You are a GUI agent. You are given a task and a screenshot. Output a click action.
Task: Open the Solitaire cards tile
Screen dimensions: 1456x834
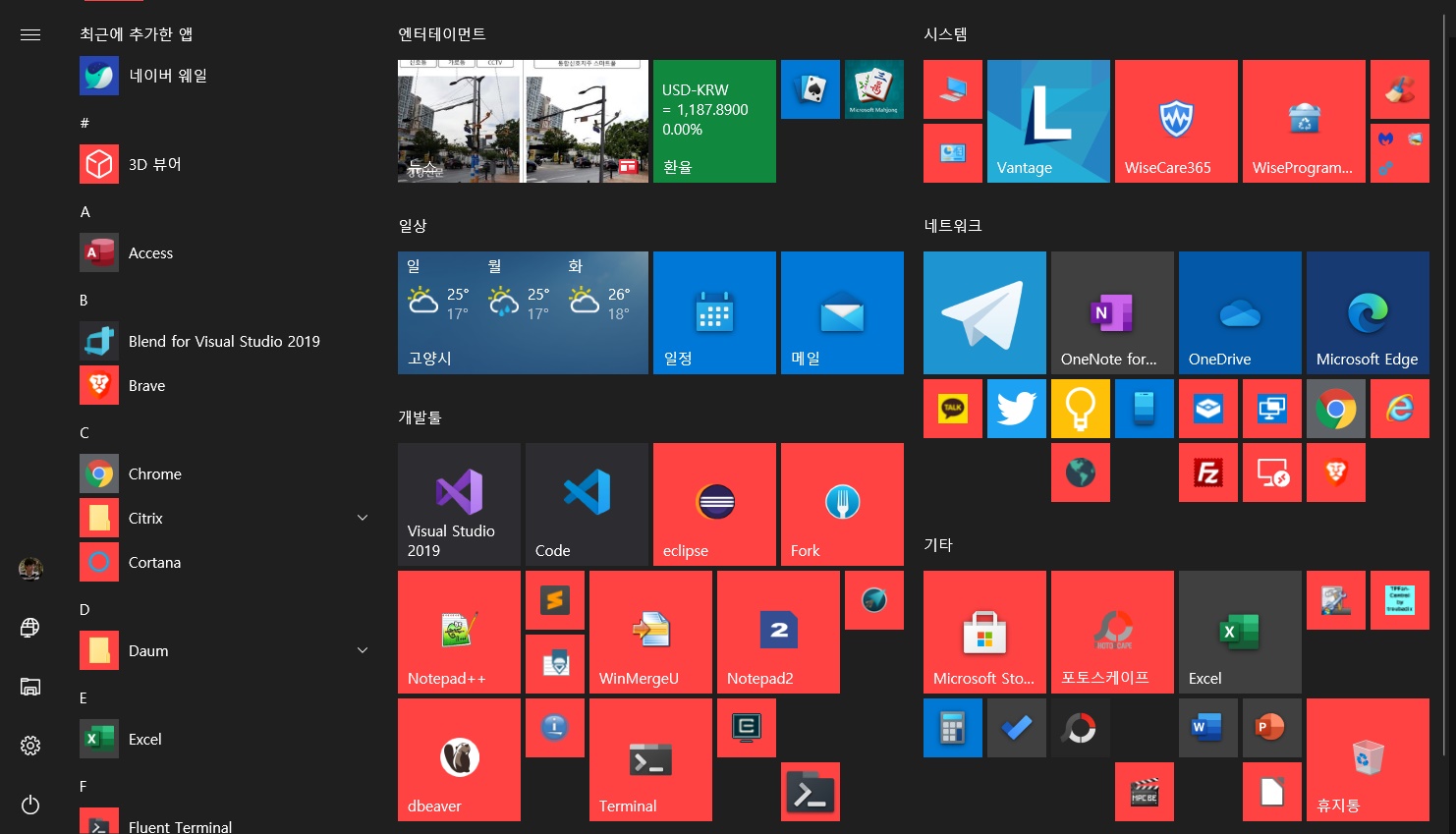(x=811, y=89)
